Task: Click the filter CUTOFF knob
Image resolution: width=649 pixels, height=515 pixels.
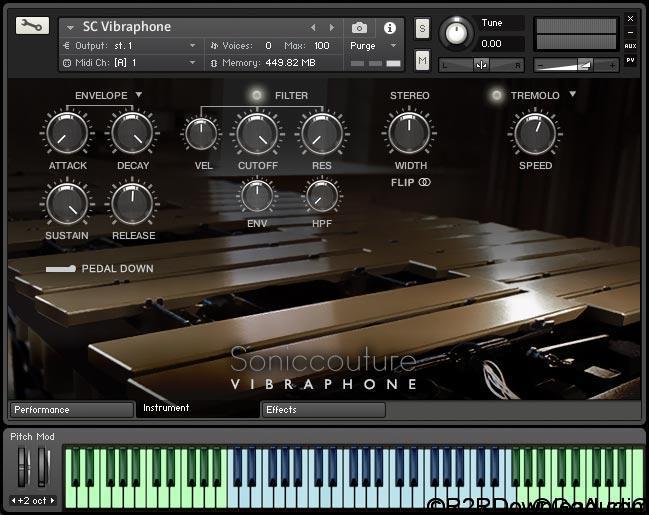Action: point(257,133)
